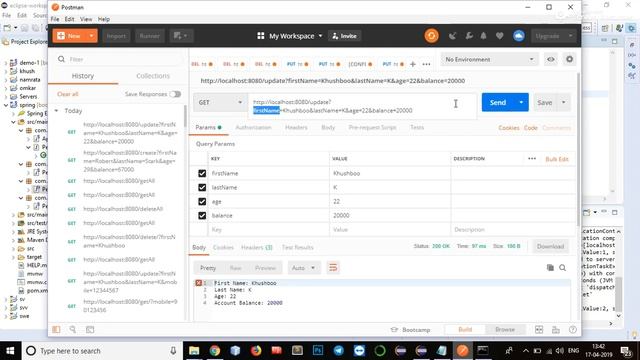Open the GET method dropdown
Image resolution: width=640 pixels, height=360 pixels.
220,102
